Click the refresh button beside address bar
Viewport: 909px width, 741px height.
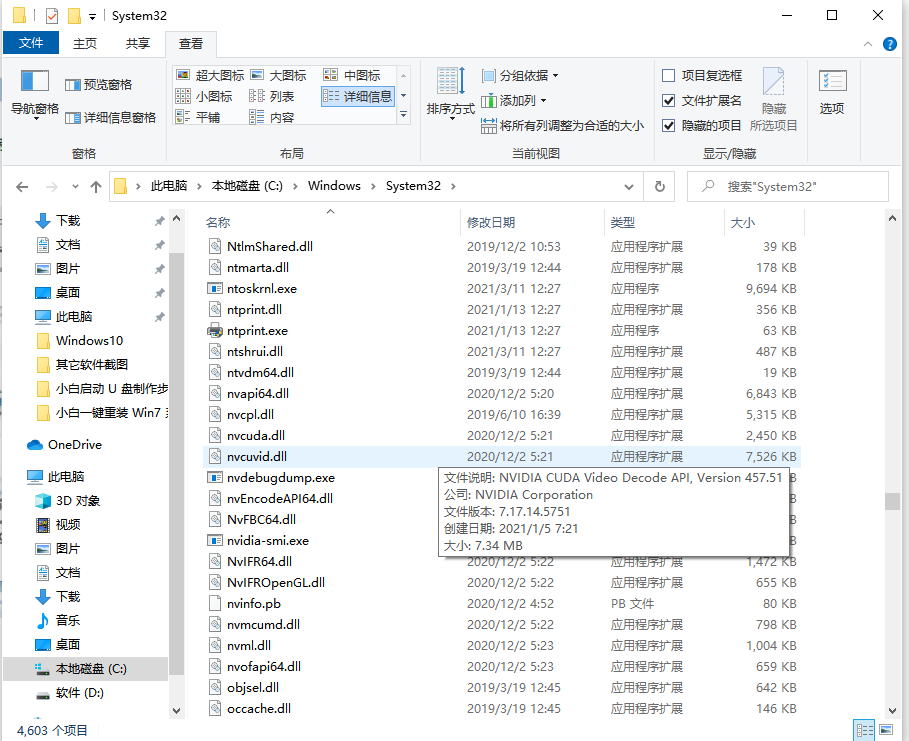point(659,186)
